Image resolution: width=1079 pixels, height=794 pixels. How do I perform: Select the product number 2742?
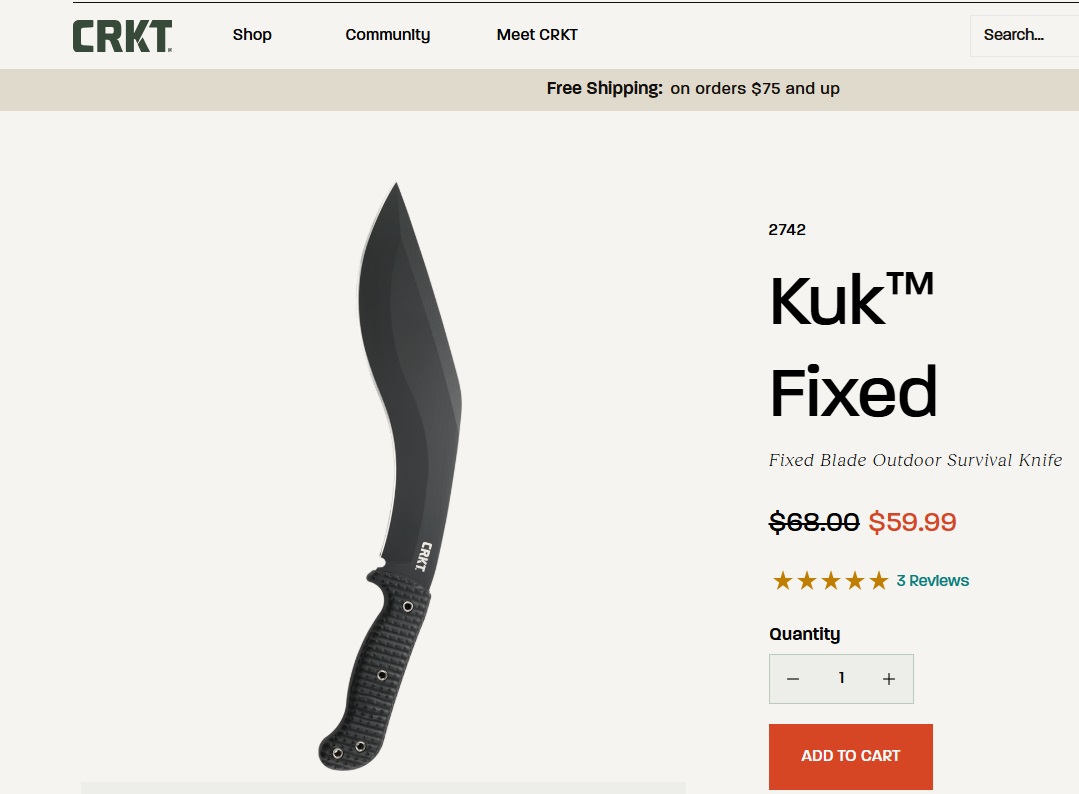[x=787, y=230]
